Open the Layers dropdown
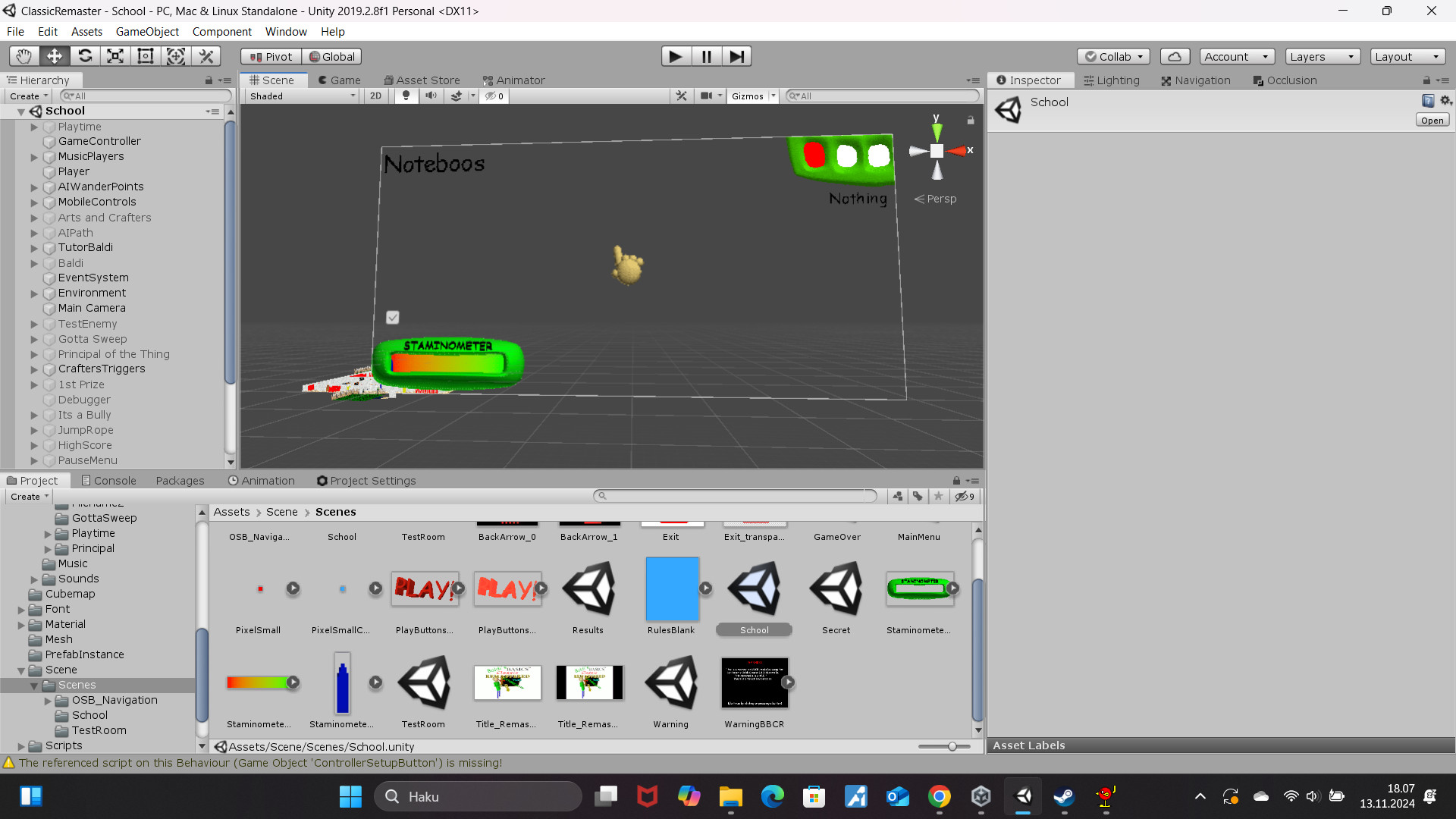This screenshot has width=1456, height=819. (x=1321, y=56)
